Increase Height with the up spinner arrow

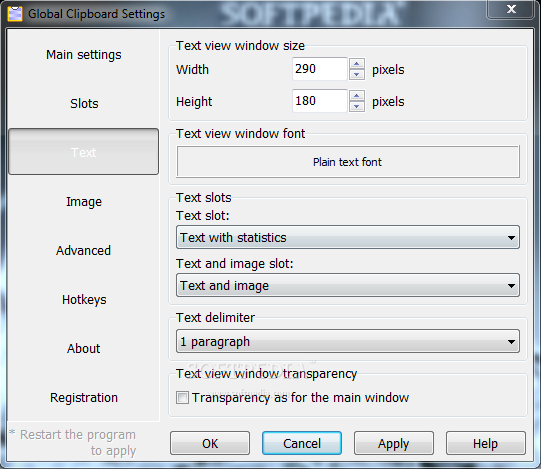point(357,96)
